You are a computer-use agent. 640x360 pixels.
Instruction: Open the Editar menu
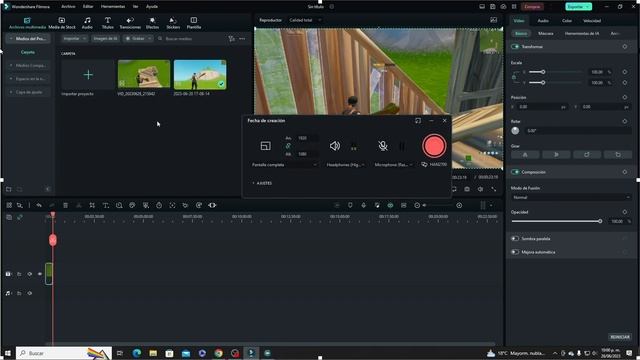tap(88, 7)
